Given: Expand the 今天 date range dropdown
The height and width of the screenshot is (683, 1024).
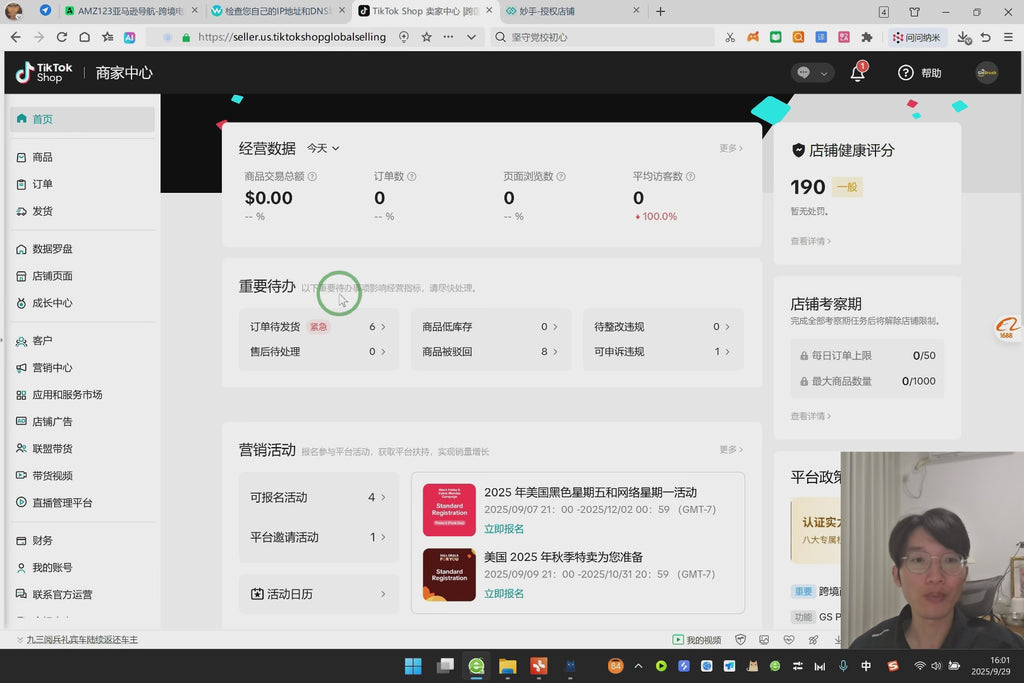Looking at the screenshot, I should click(x=323, y=148).
